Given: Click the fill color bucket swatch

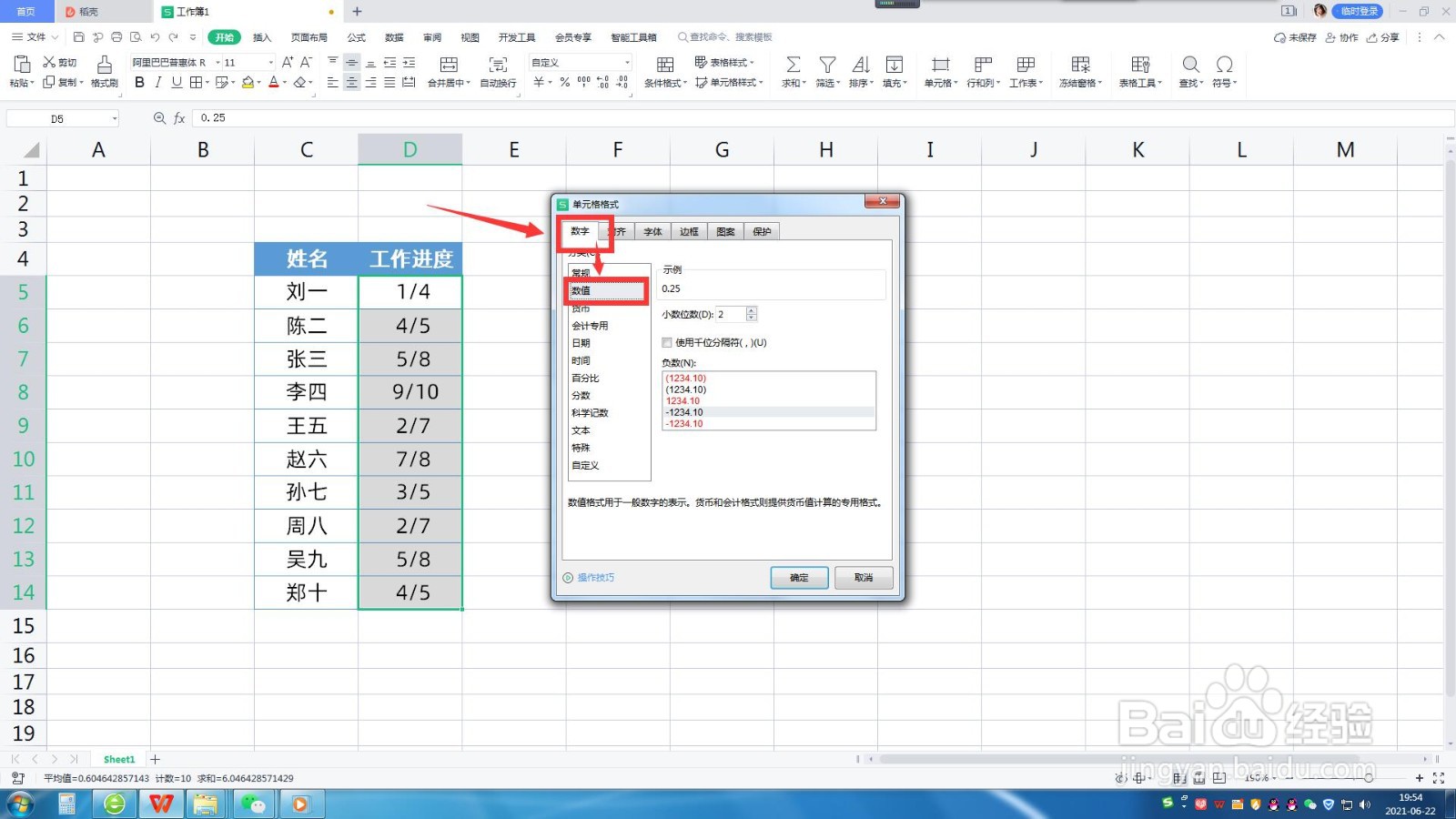Looking at the screenshot, I should 248,82.
